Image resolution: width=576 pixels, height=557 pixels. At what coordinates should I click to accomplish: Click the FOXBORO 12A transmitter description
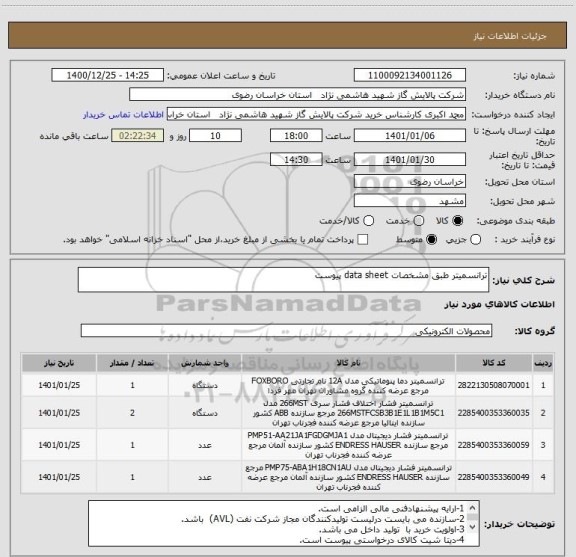[x=348, y=385]
